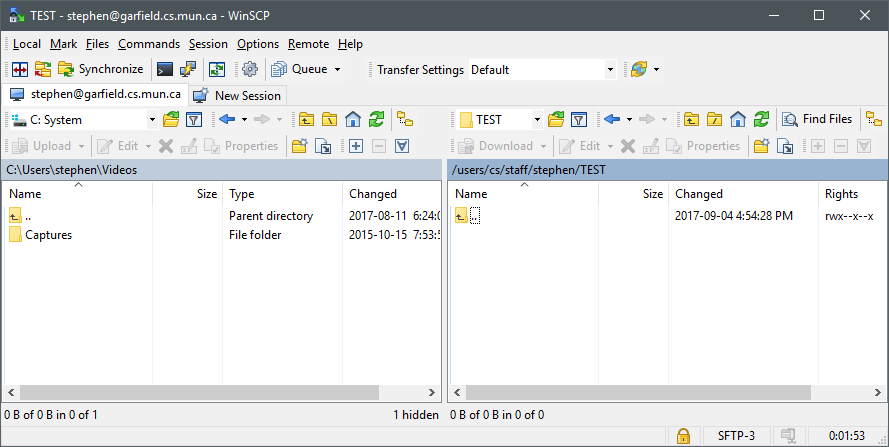
Task: Create a new folder in the remote panel
Action: (x=761, y=146)
